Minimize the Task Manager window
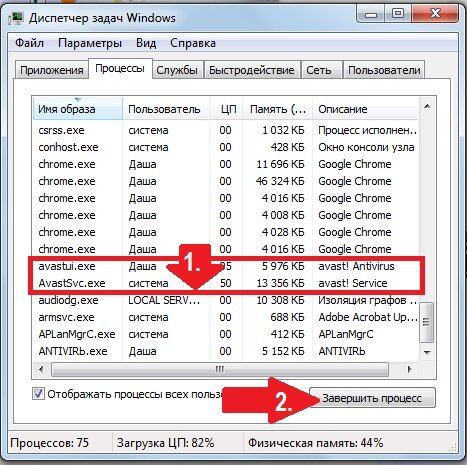The image size is (467, 465). 371,14
